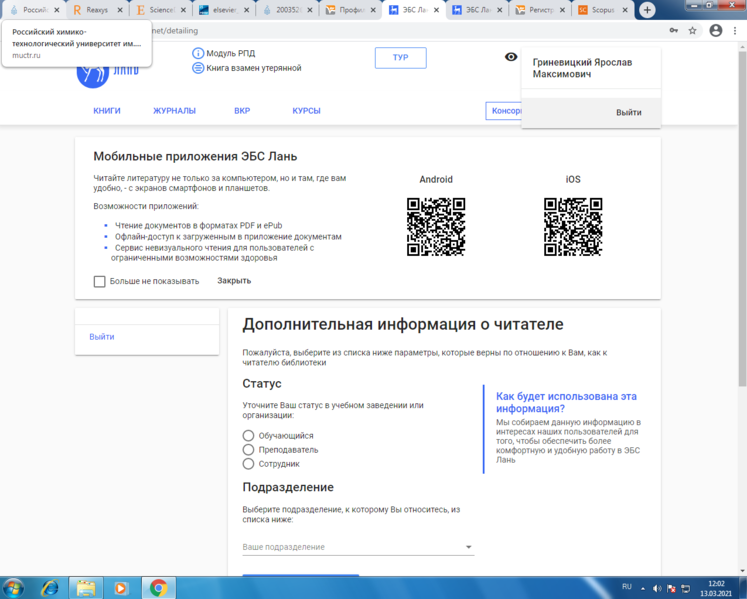Image resolution: width=747 pixels, height=599 pixels.
Task: Show hidden tray icons arrow
Action: point(643,589)
